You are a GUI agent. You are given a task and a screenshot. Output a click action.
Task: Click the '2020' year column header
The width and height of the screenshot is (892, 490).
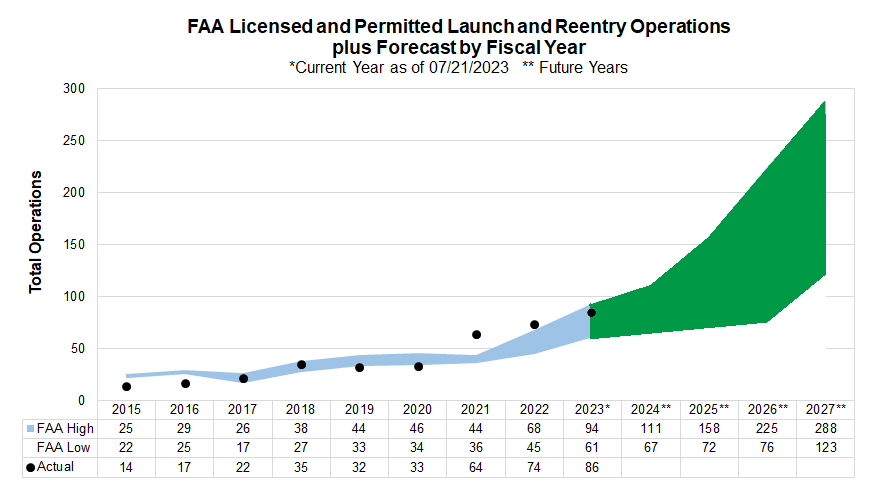418,410
